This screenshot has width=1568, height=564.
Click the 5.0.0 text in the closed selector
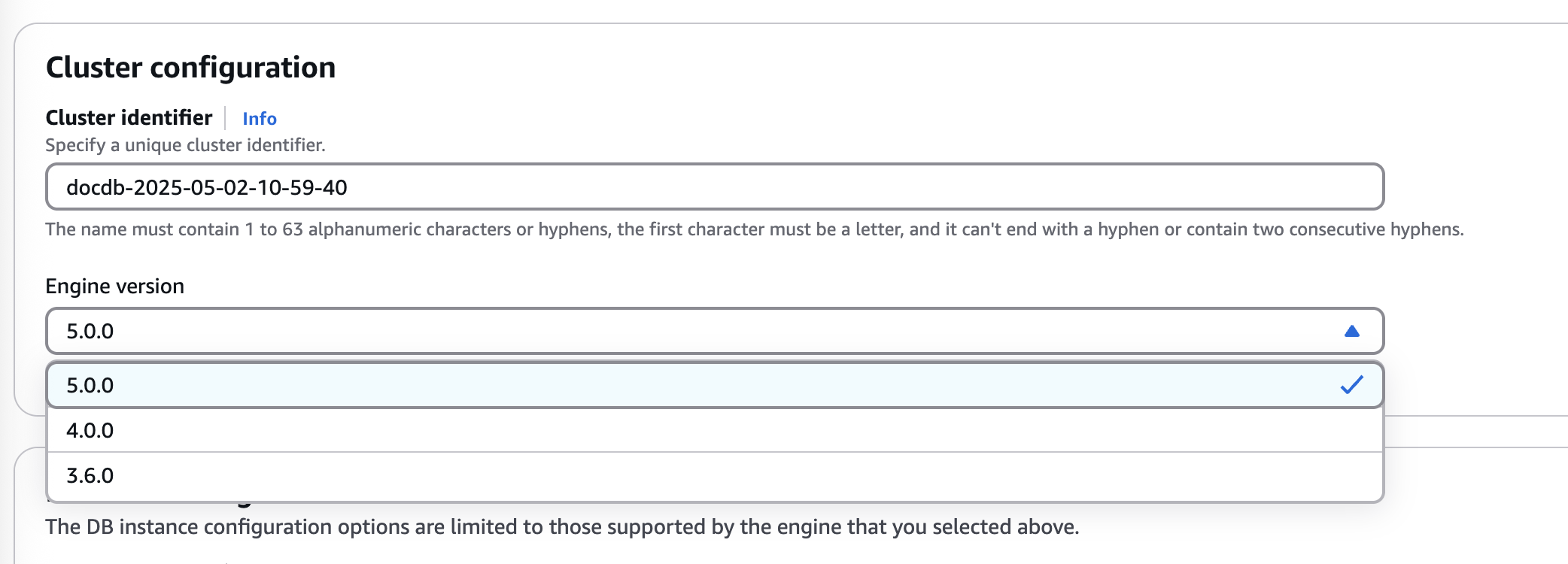coord(90,331)
